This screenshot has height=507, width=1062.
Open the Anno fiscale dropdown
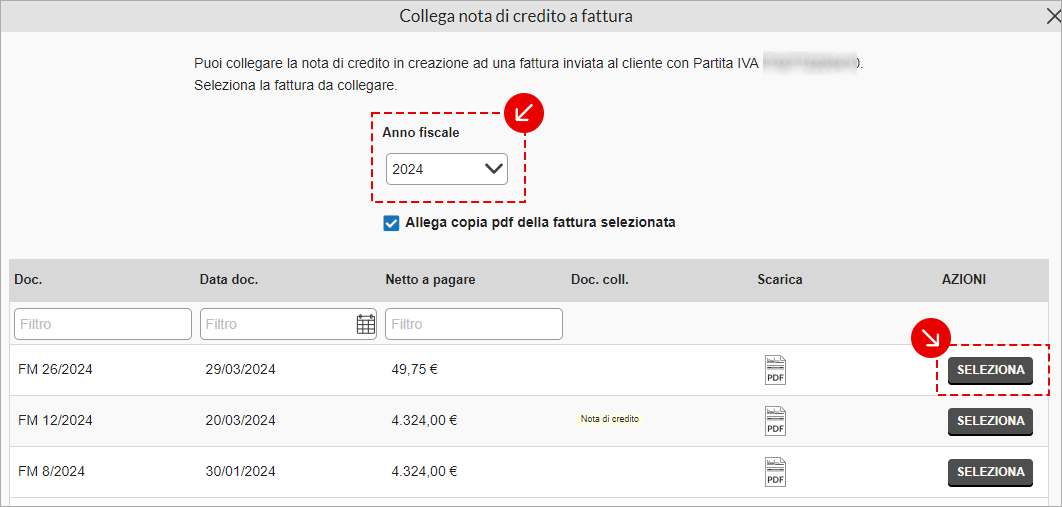pyautogui.click(x=446, y=169)
